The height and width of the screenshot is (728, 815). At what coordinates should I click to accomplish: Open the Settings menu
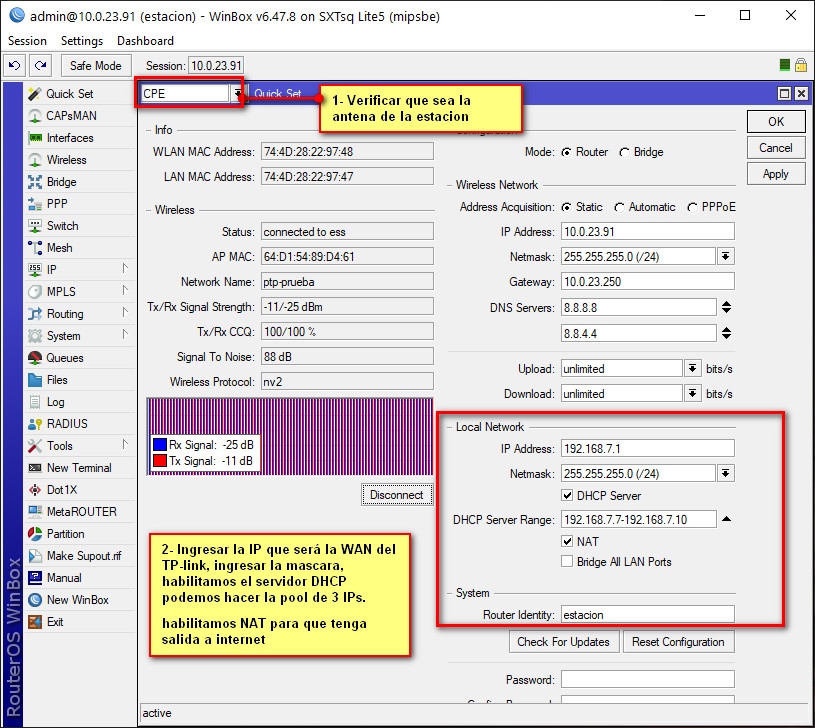[x=82, y=41]
